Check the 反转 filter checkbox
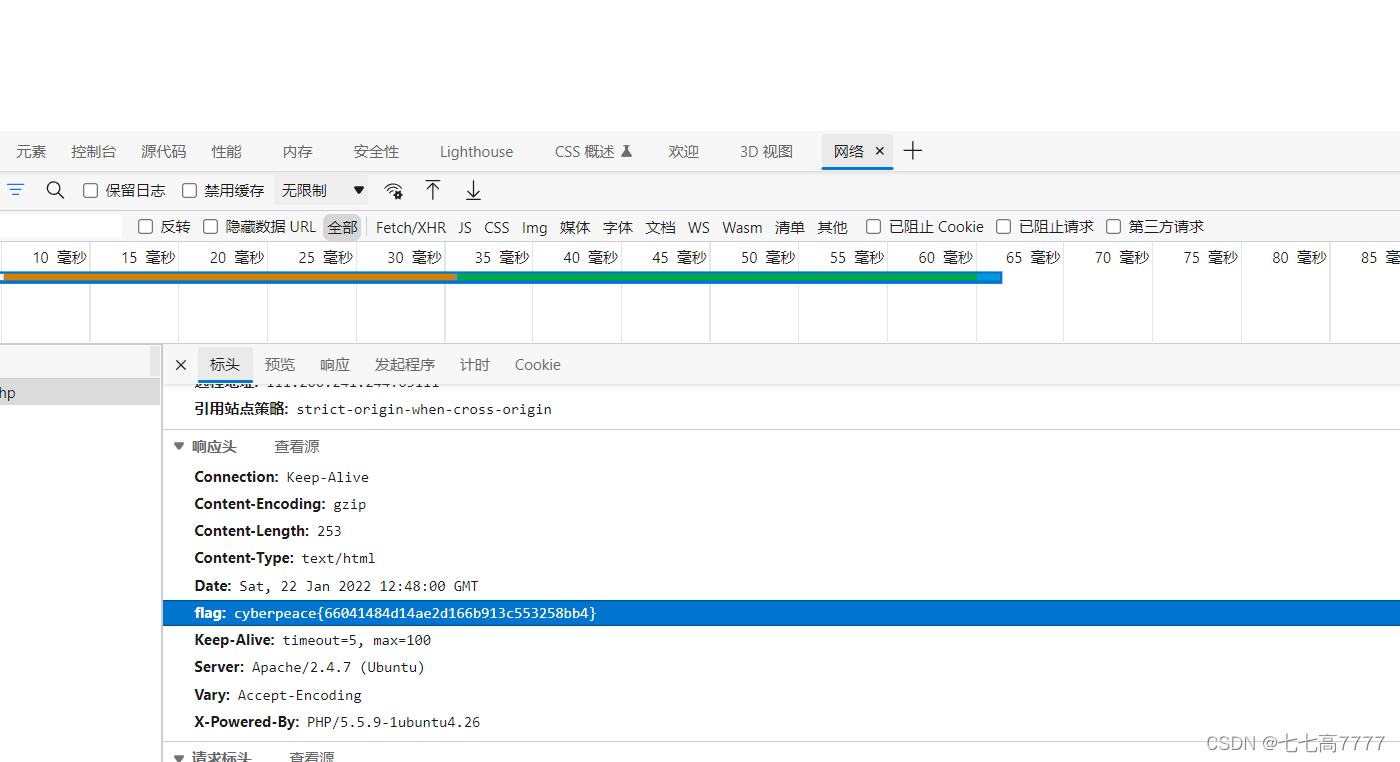Screen dimensions: 1400x762 (145, 227)
